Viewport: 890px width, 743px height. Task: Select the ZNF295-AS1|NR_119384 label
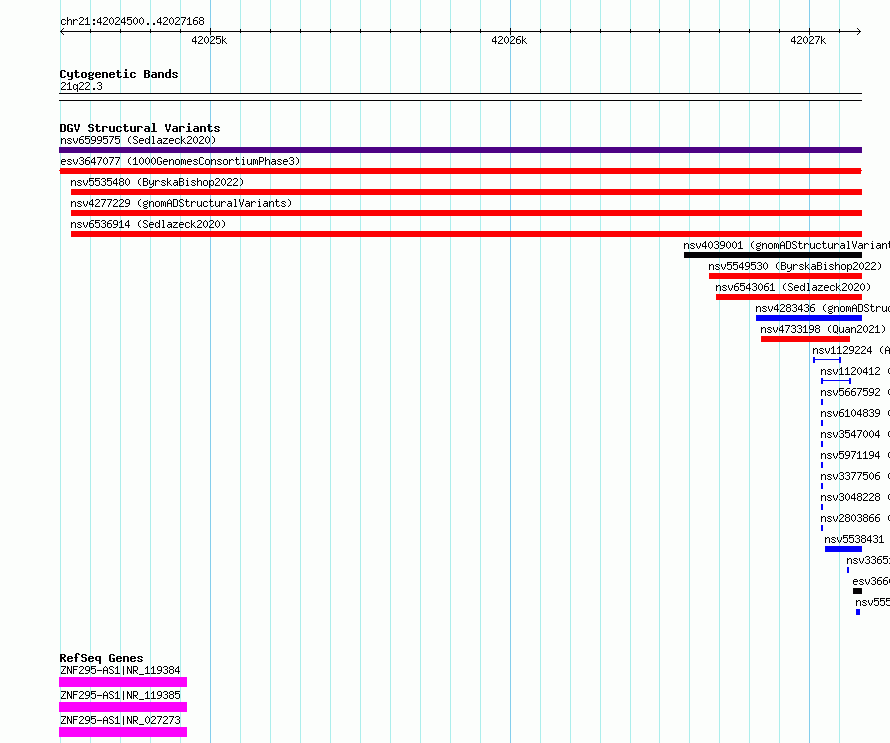click(120, 670)
